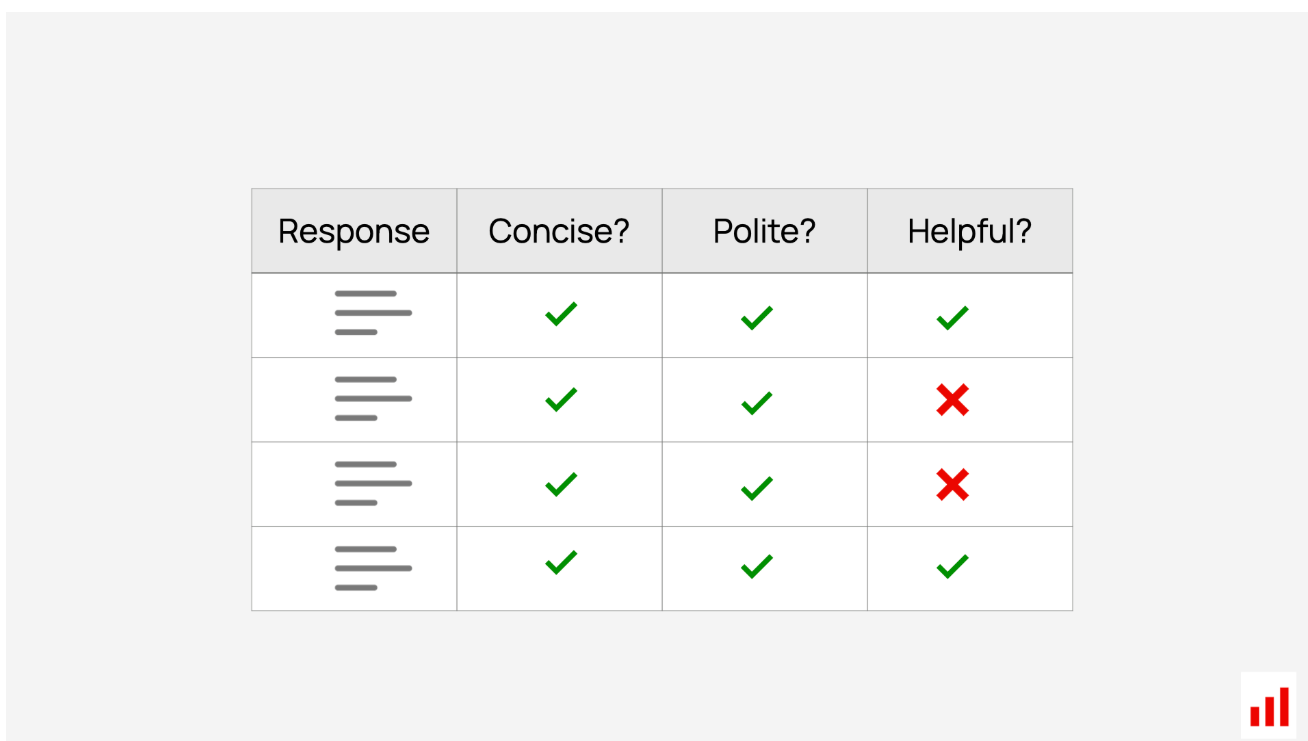Click third row Polite green checkmark
This screenshot has width=1308, height=741.
tap(757, 488)
